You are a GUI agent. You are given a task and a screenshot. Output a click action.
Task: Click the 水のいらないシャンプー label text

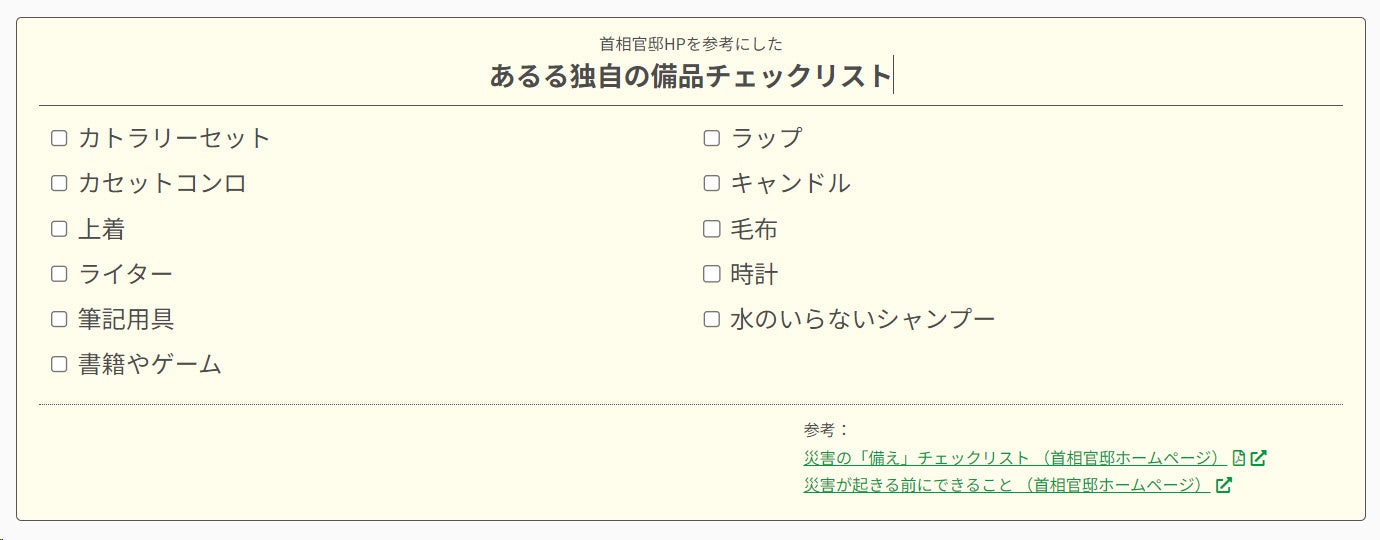click(862, 319)
